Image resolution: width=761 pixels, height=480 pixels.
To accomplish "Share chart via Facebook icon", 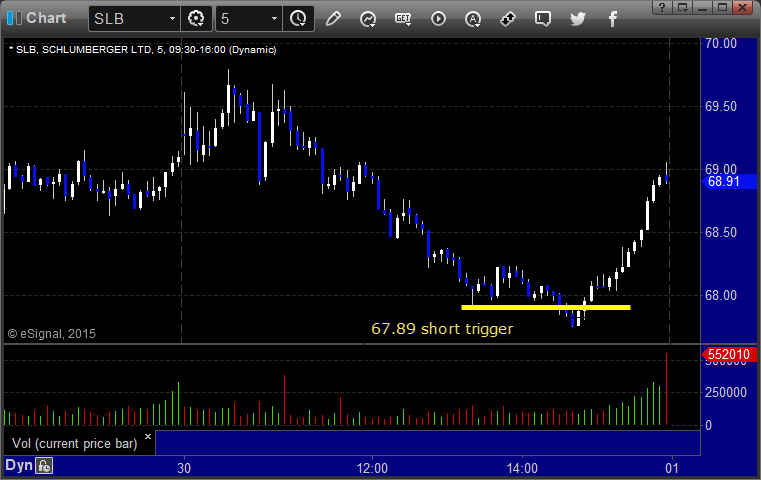I will (613, 19).
